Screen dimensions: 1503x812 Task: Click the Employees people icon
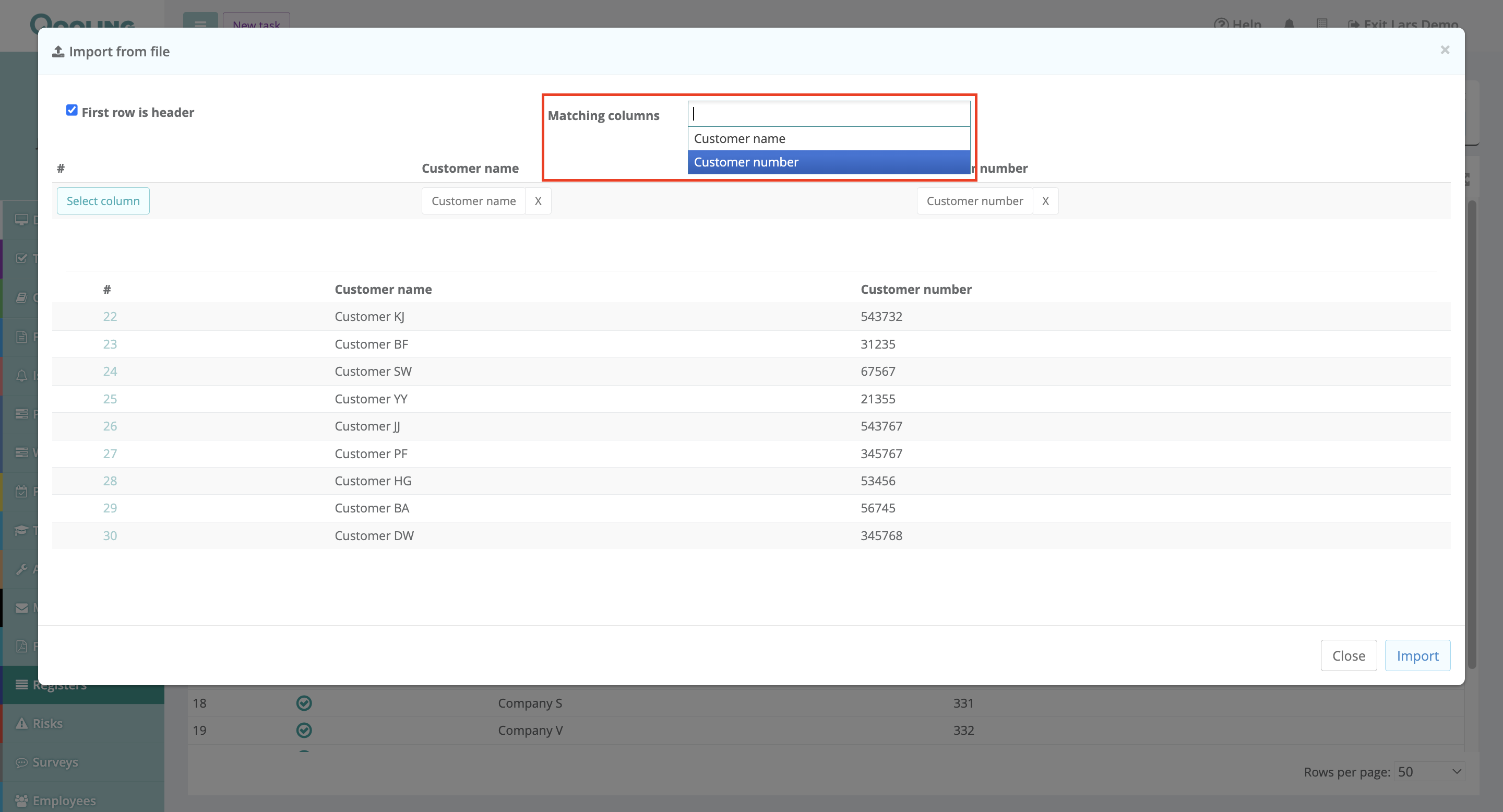coord(21,801)
